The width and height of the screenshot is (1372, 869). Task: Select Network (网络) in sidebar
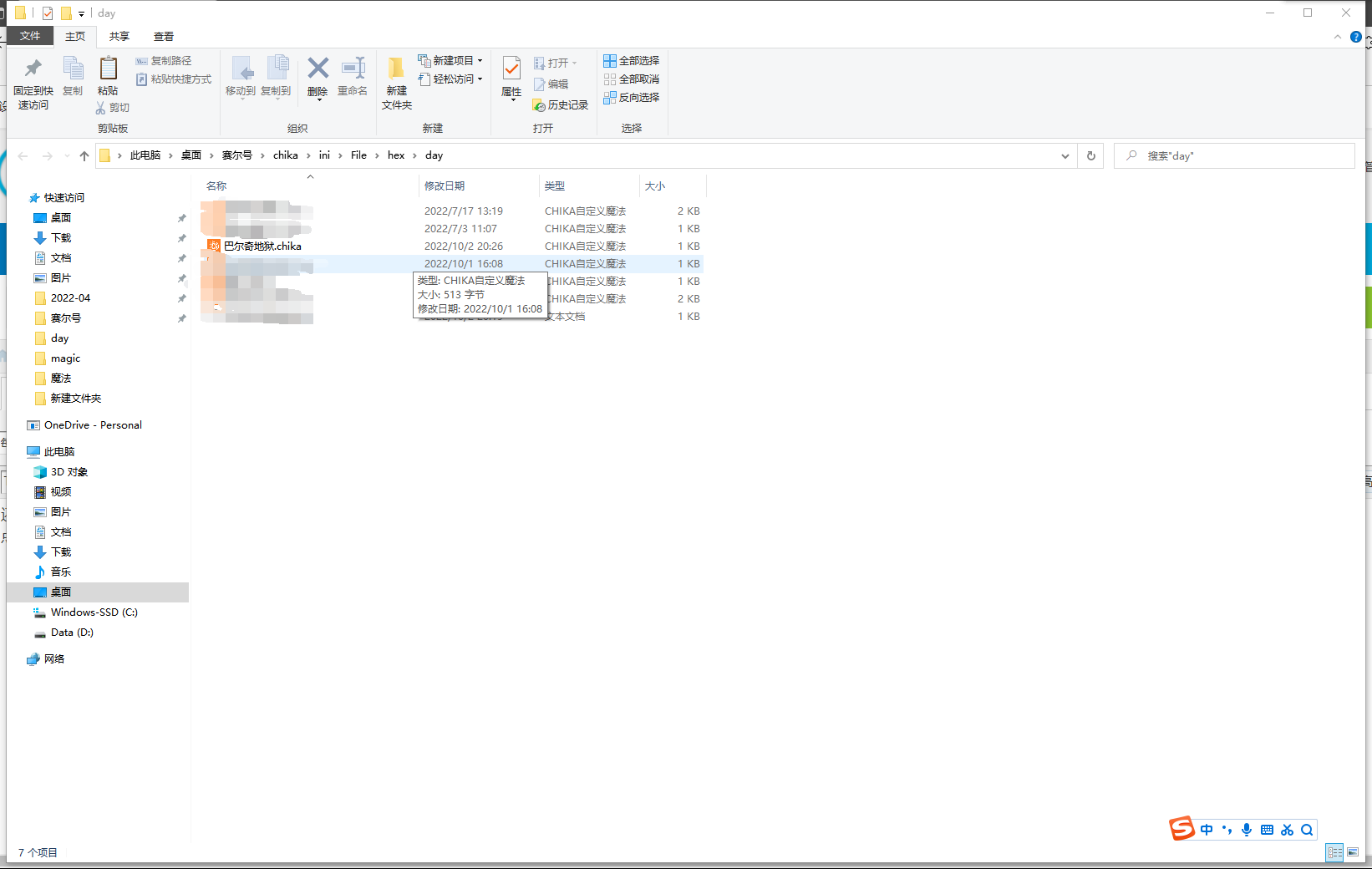[54, 659]
